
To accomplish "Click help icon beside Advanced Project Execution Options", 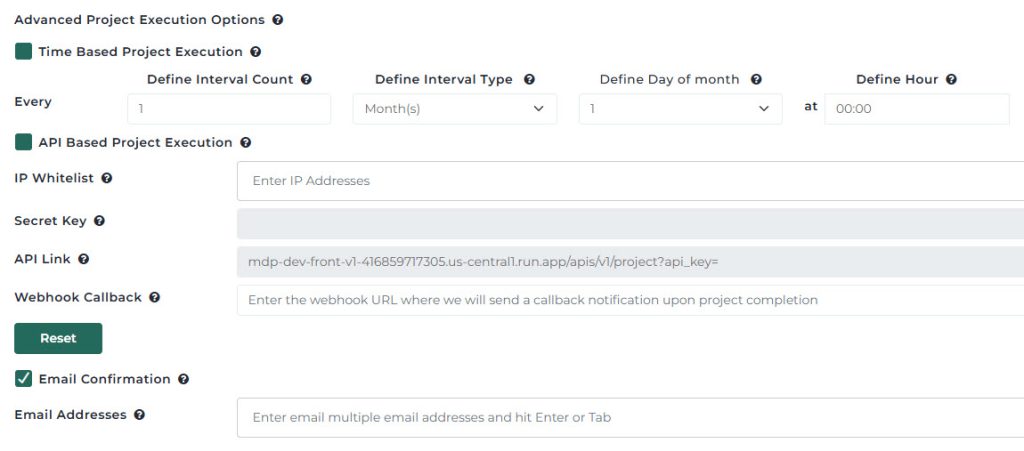I will (x=278, y=20).
